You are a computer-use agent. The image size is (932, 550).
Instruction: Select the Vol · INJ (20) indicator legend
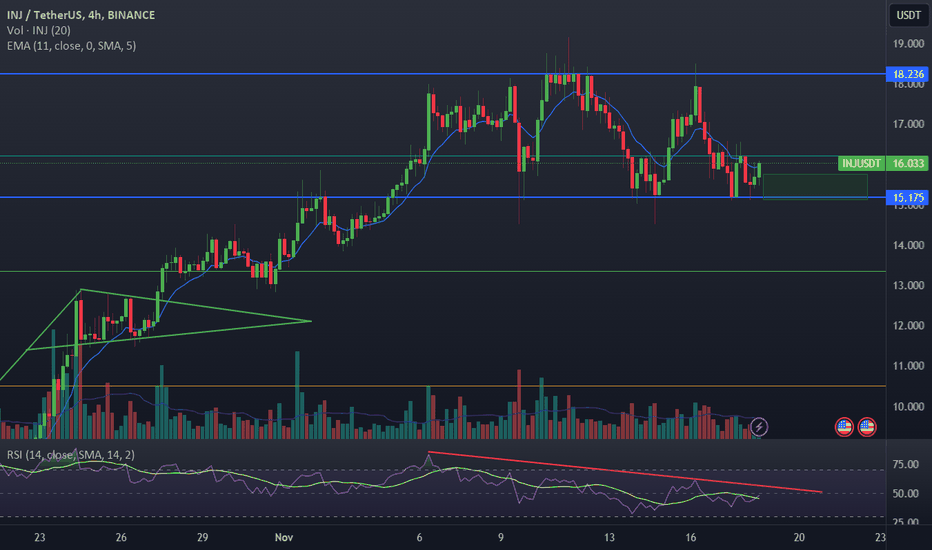pyautogui.click(x=39, y=30)
